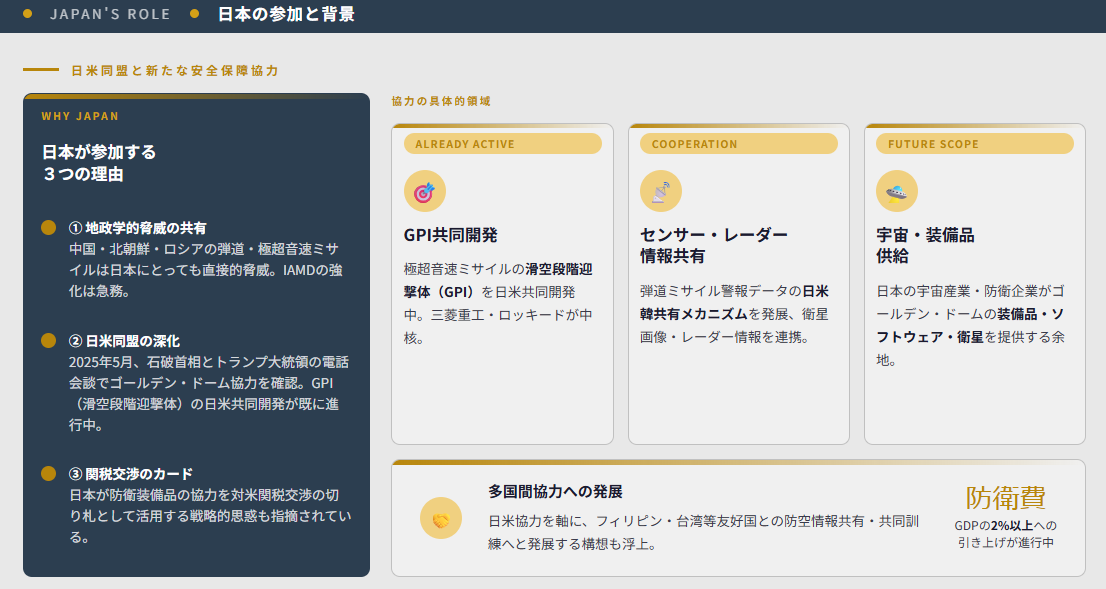
Task: Click the large 防衛費 gold text
Action: point(1005,498)
